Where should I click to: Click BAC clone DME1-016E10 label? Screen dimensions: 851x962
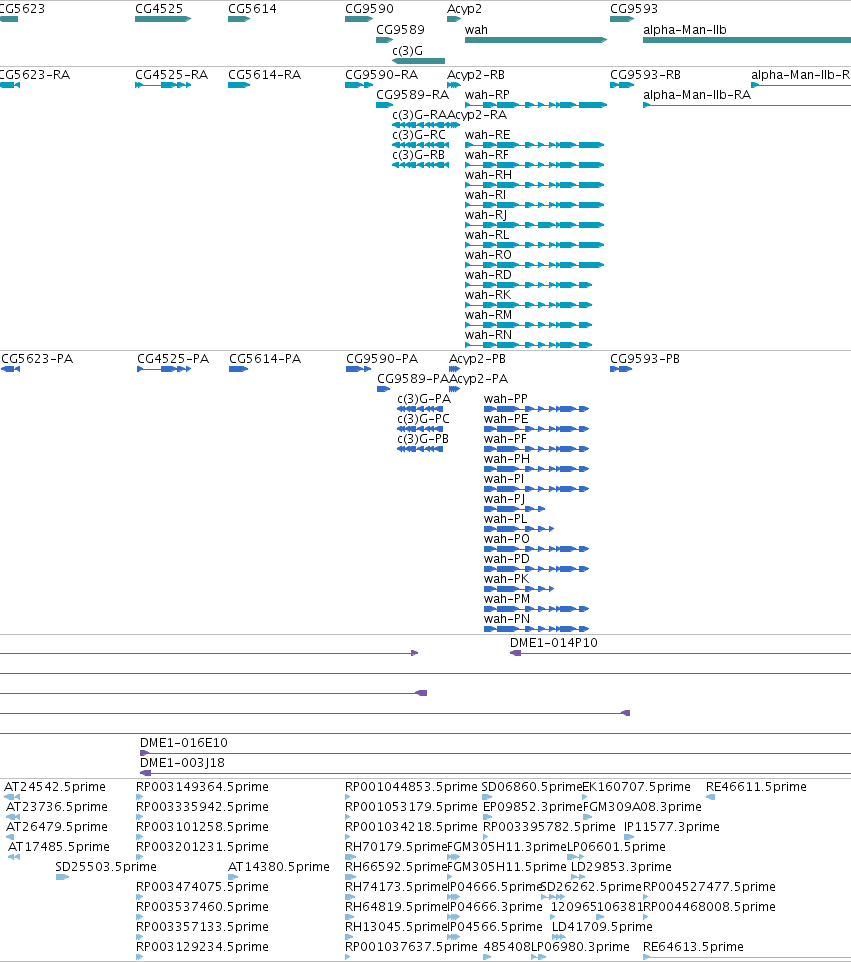[x=184, y=742]
